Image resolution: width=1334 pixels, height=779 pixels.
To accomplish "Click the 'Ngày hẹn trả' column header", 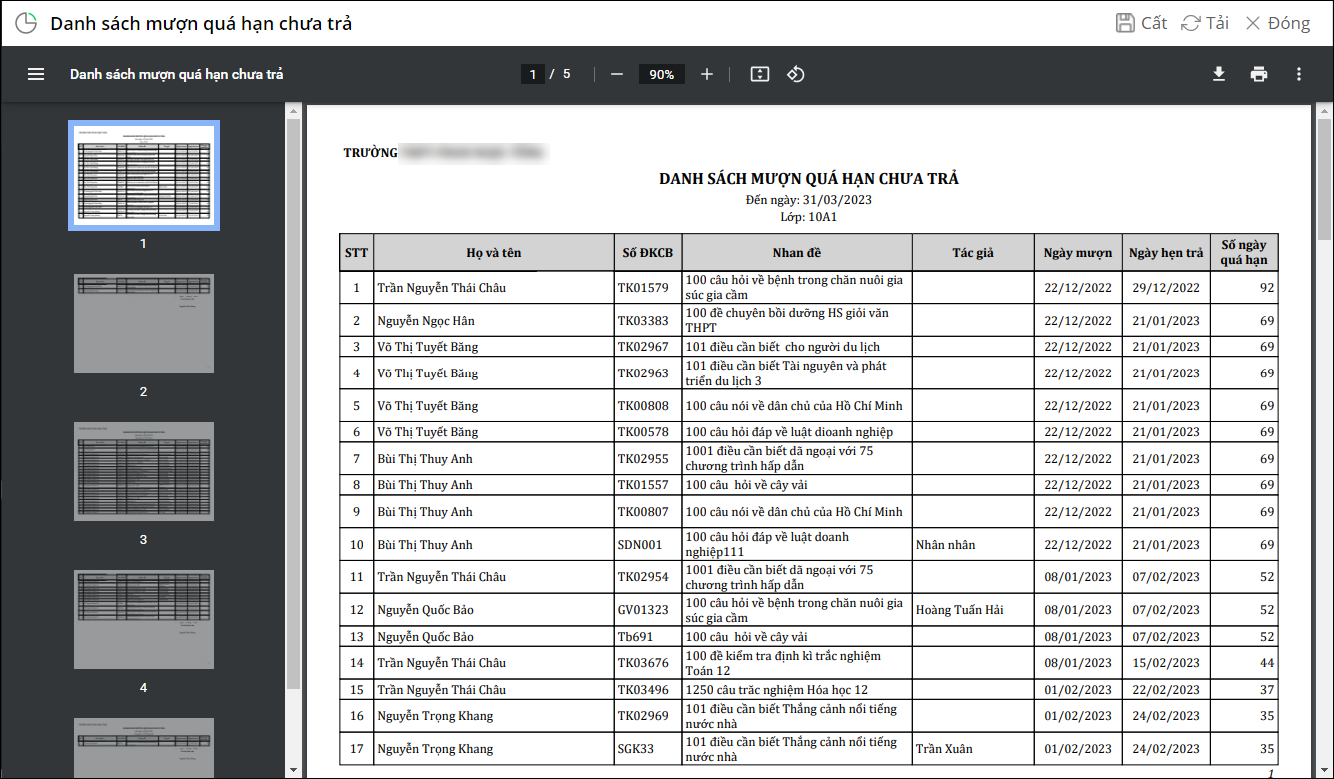I will 1166,253.
